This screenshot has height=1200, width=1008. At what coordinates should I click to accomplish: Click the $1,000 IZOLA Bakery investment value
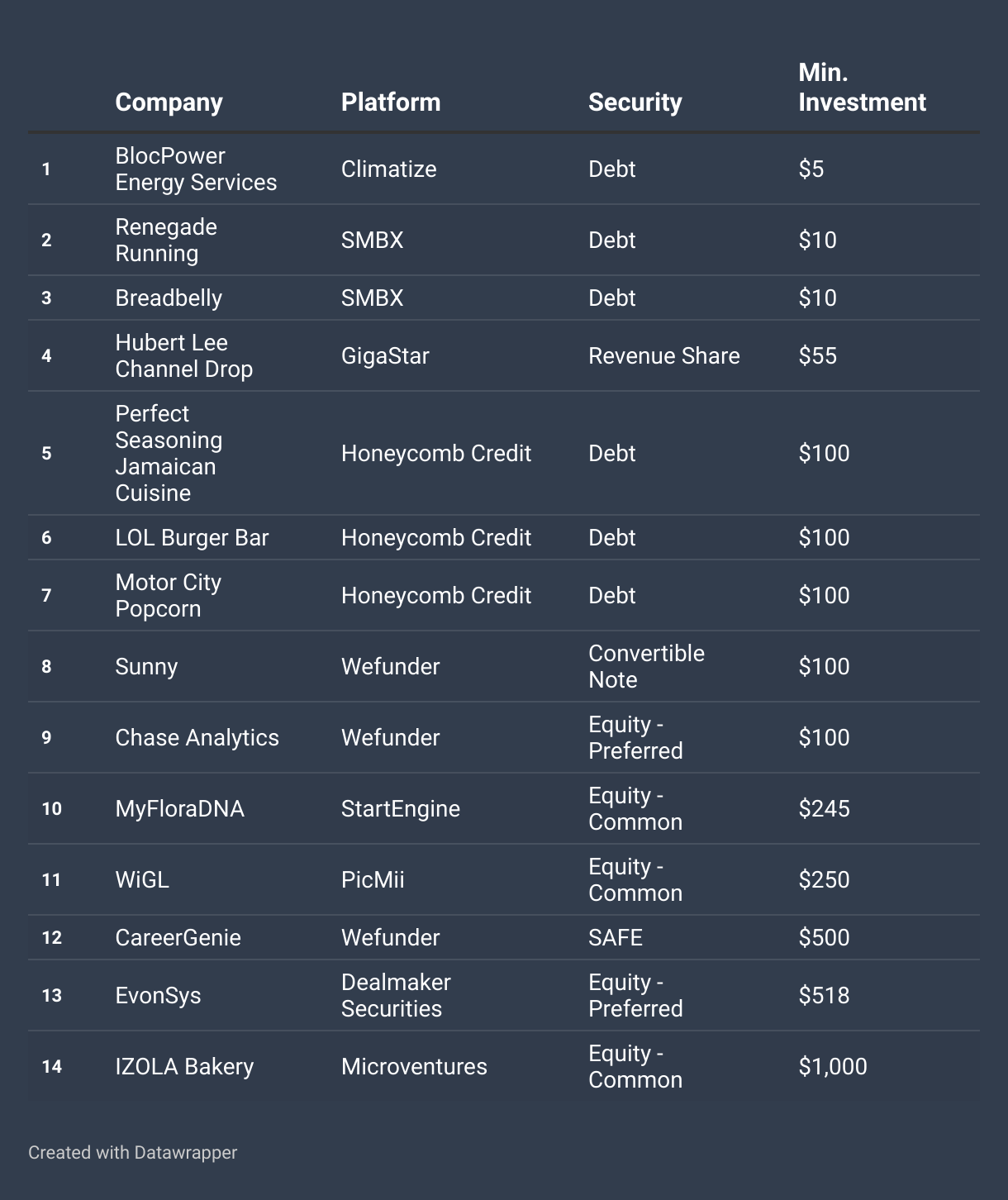(833, 1067)
